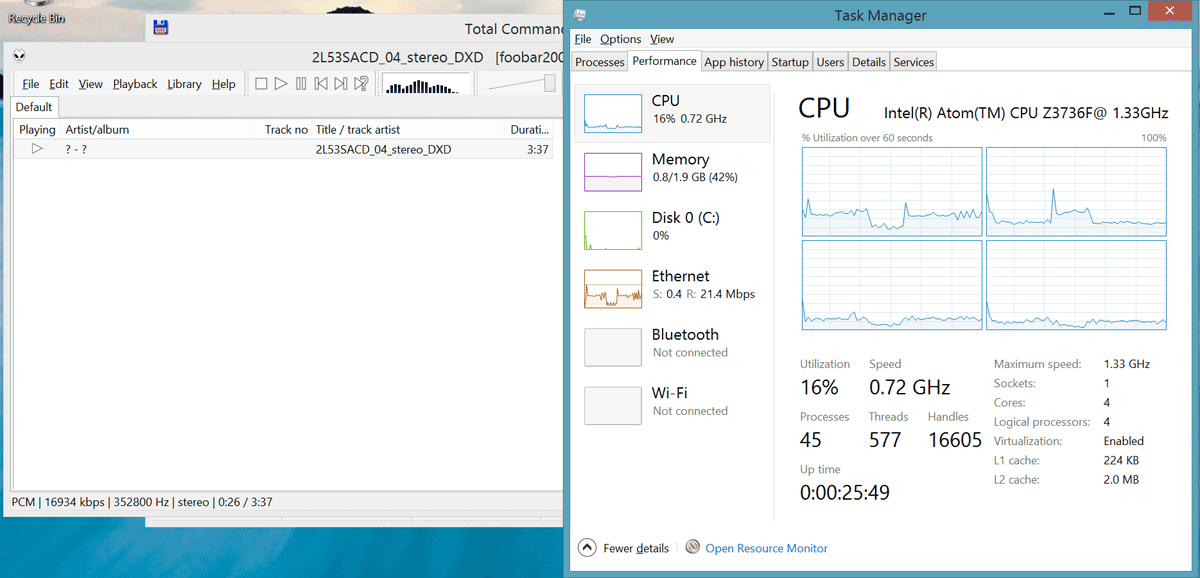Collapse view with Fewer details button
Image resolution: width=1200 pixels, height=578 pixels.
pos(624,548)
